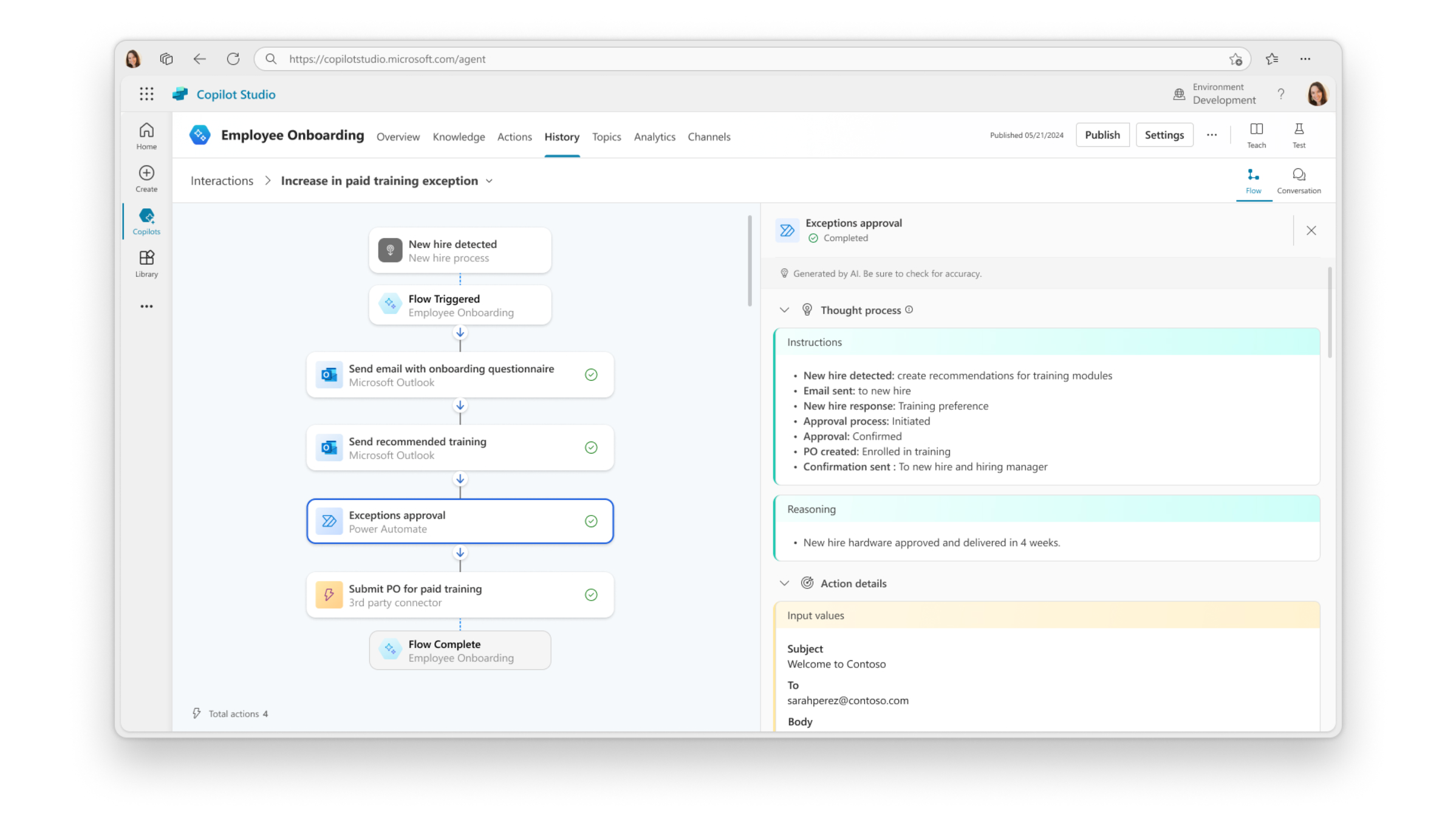Click the flow canvas vertical scrollbar
The image size is (1456, 818).
[x=750, y=261]
